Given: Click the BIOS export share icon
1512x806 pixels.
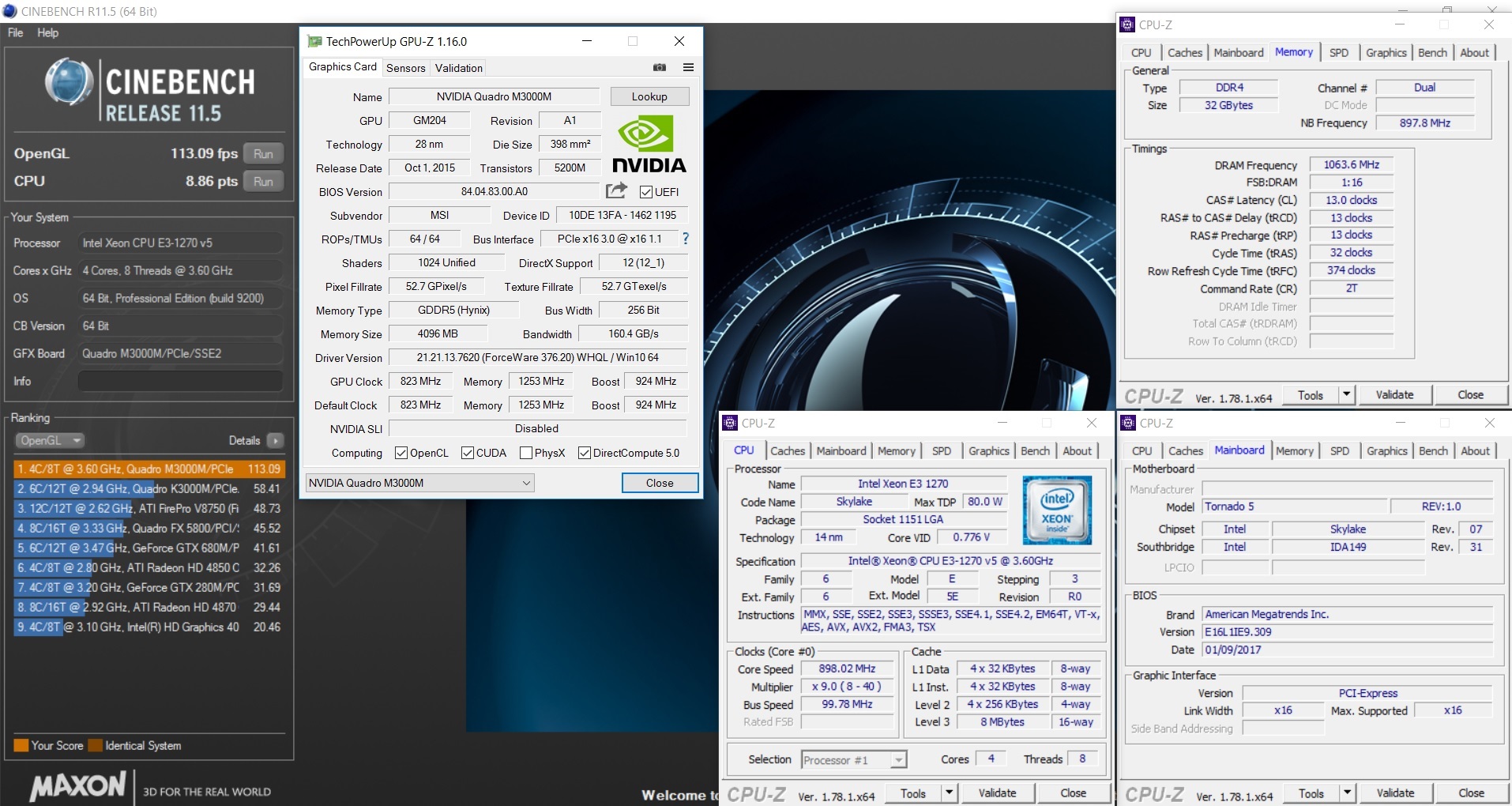Looking at the screenshot, I should point(616,191).
